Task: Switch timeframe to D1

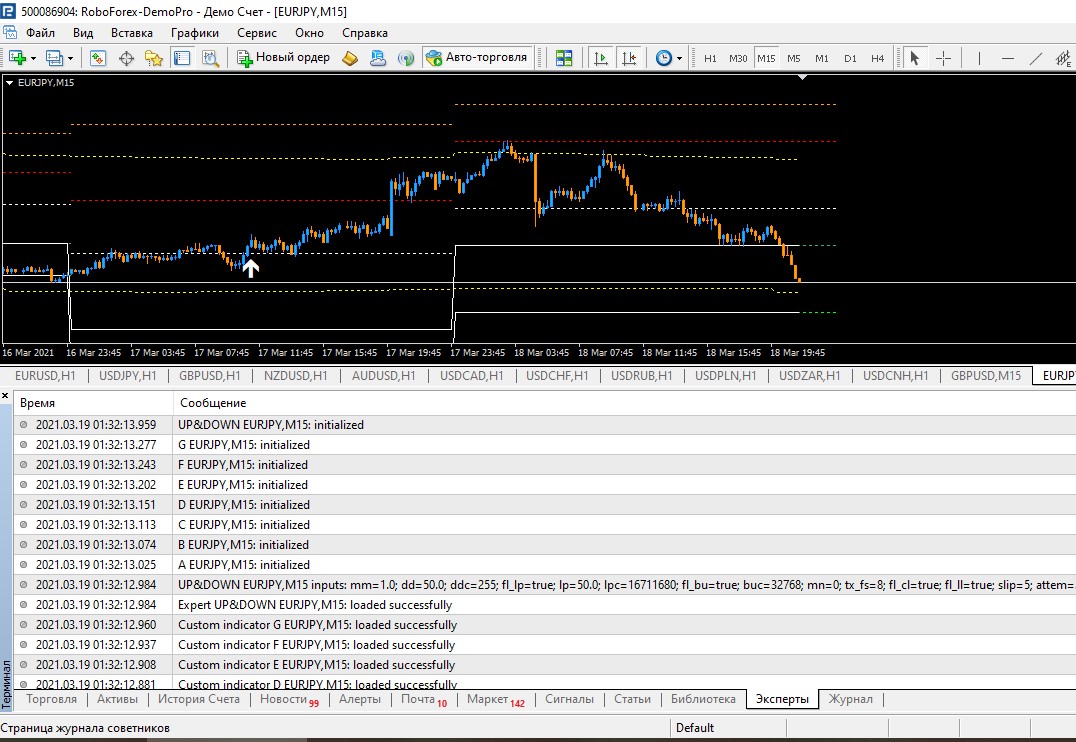Action: point(850,58)
